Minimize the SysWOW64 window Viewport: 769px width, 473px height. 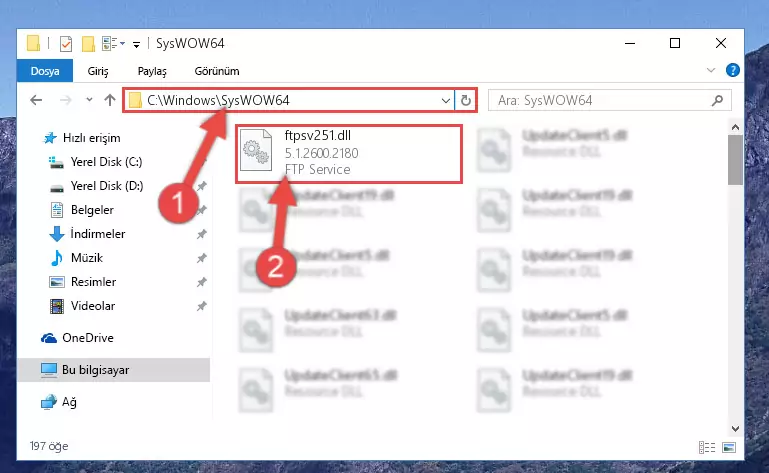630,43
